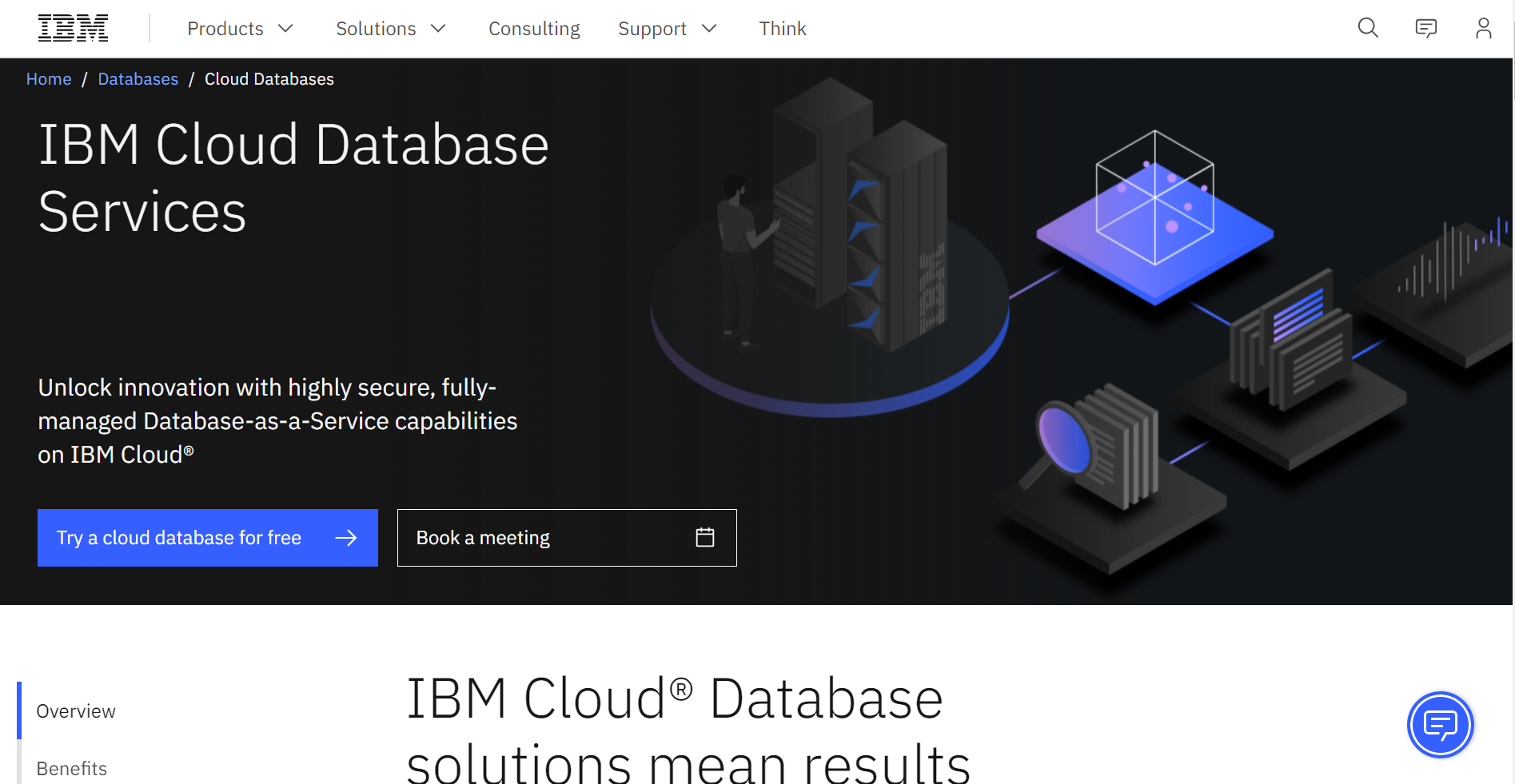Viewport: 1515px width, 784px height.
Task: Select Overview in side navigation
Action: [x=76, y=711]
